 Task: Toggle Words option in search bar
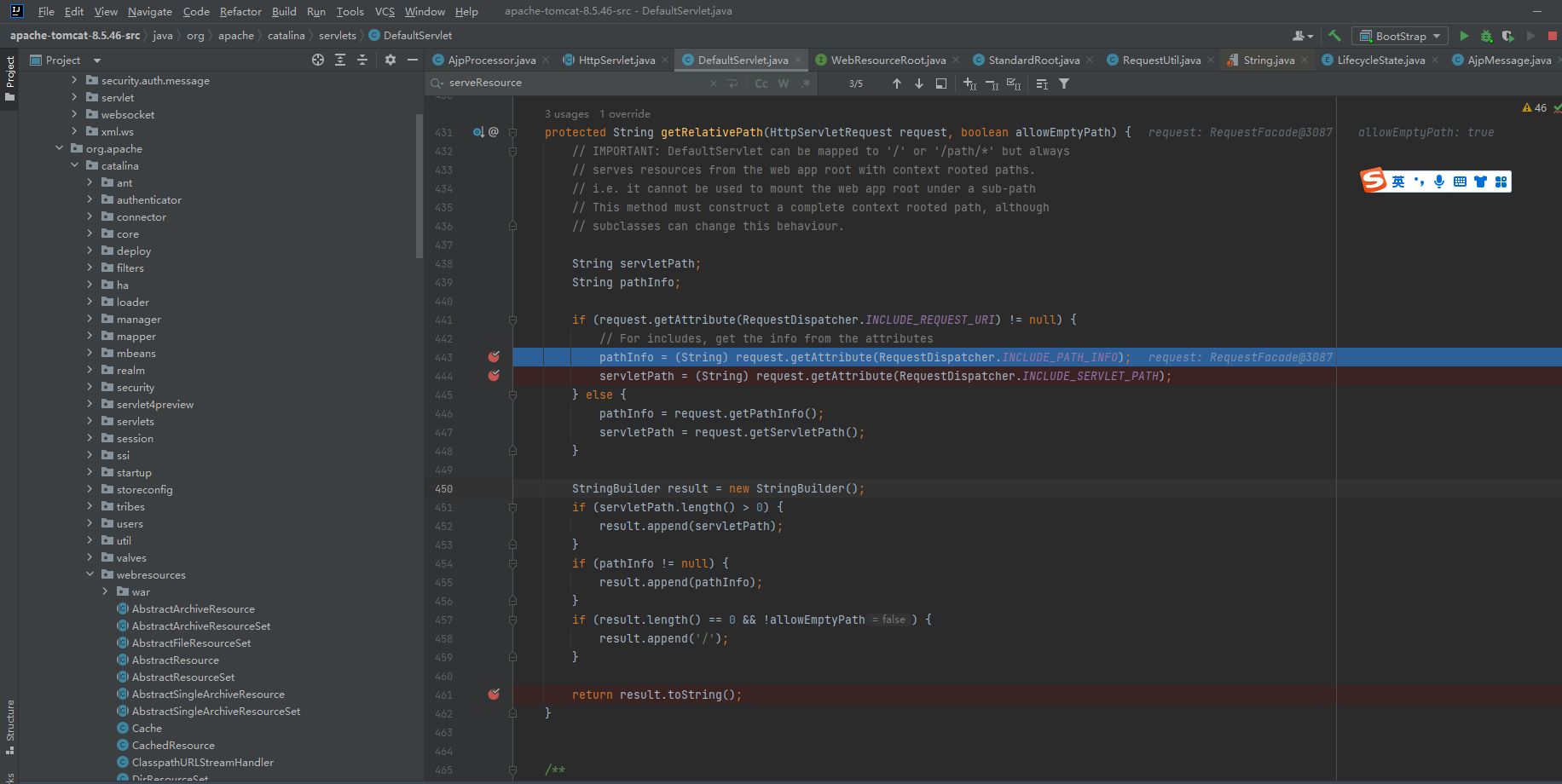pos(784,84)
